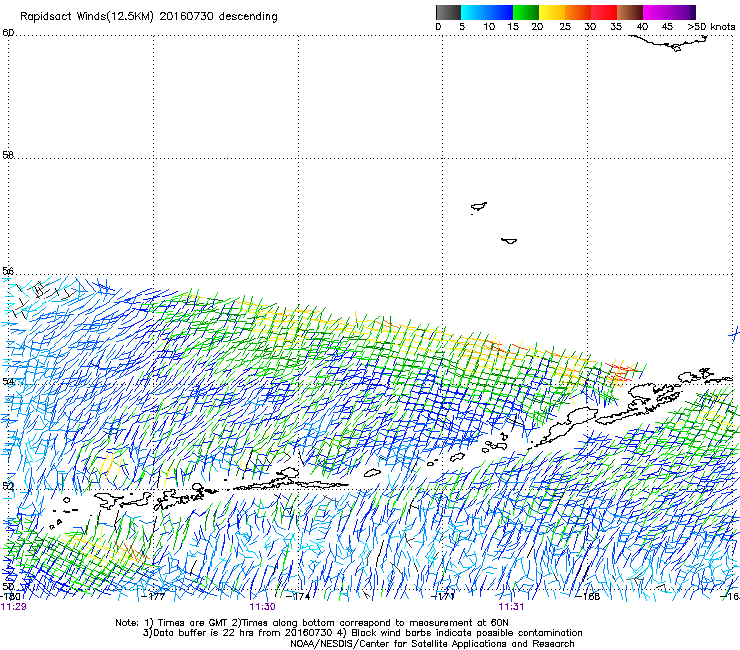Image resolution: width=740 pixels, height=650 pixels.
Task: Click the longitude label '-174'
Action: pos(299,596)
